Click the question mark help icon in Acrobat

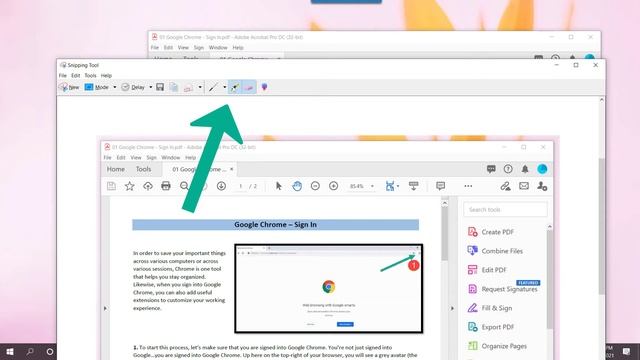[x=508, y=169]
